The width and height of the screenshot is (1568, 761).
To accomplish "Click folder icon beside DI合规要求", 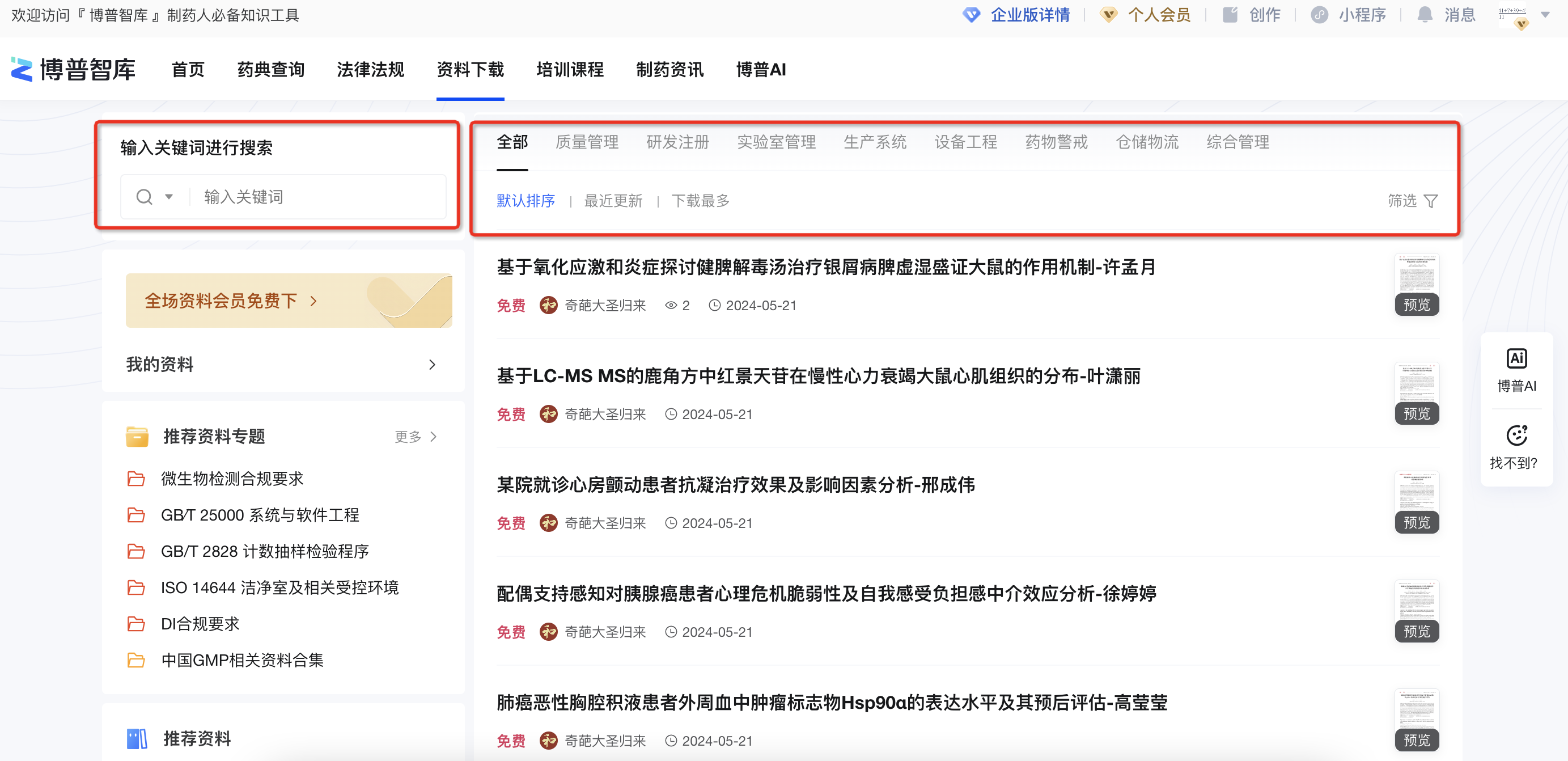I will (135, 624).
